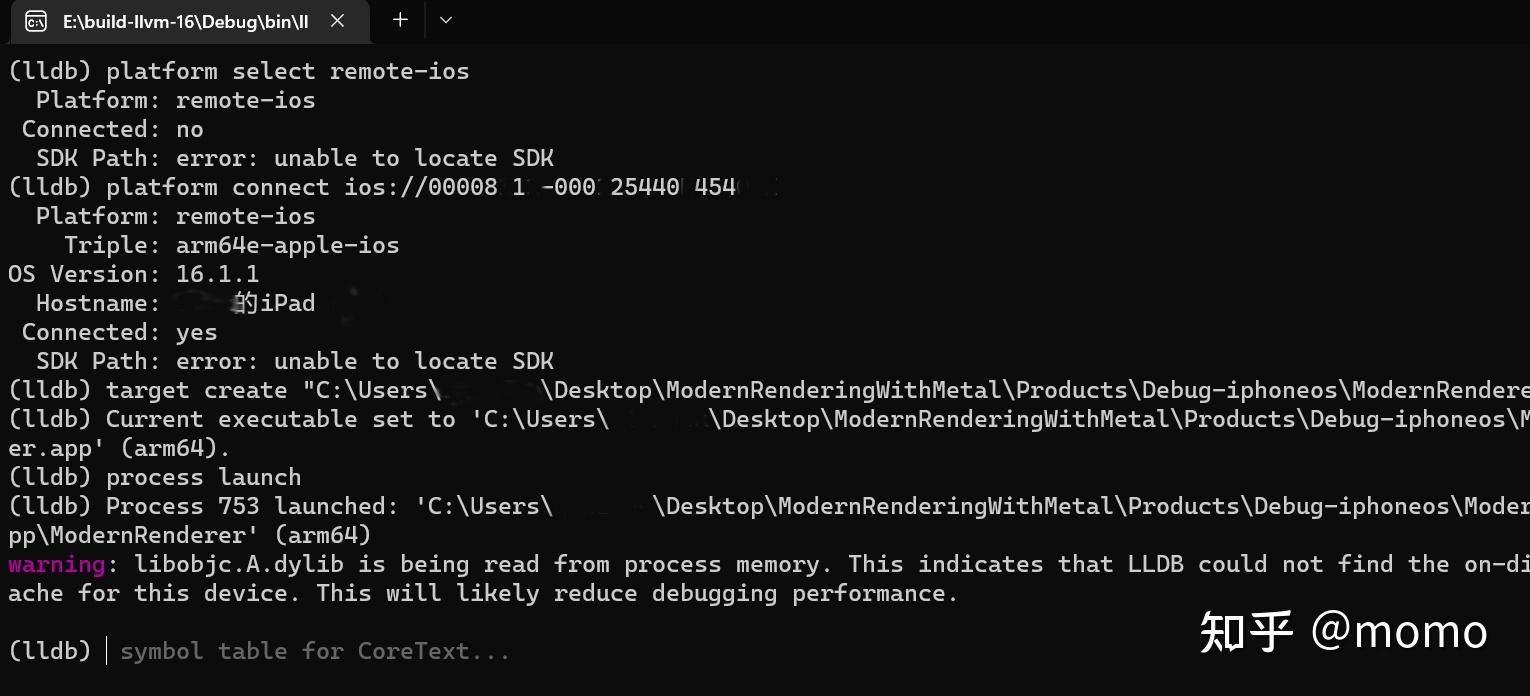
Task: Expand the new tab profile dropdown chevron
Action: pyautogui.click(x=446, y=20)
